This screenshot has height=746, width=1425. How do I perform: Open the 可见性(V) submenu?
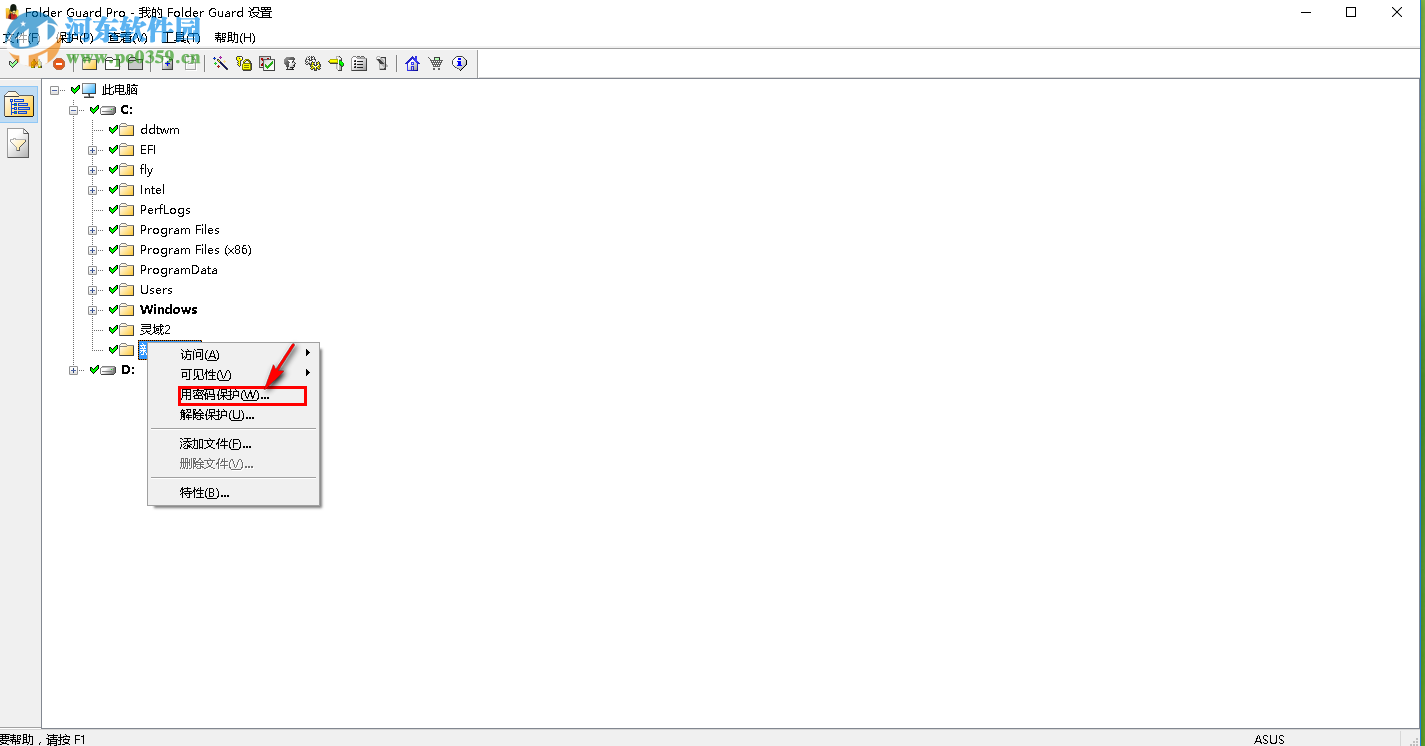coord(234,374)
